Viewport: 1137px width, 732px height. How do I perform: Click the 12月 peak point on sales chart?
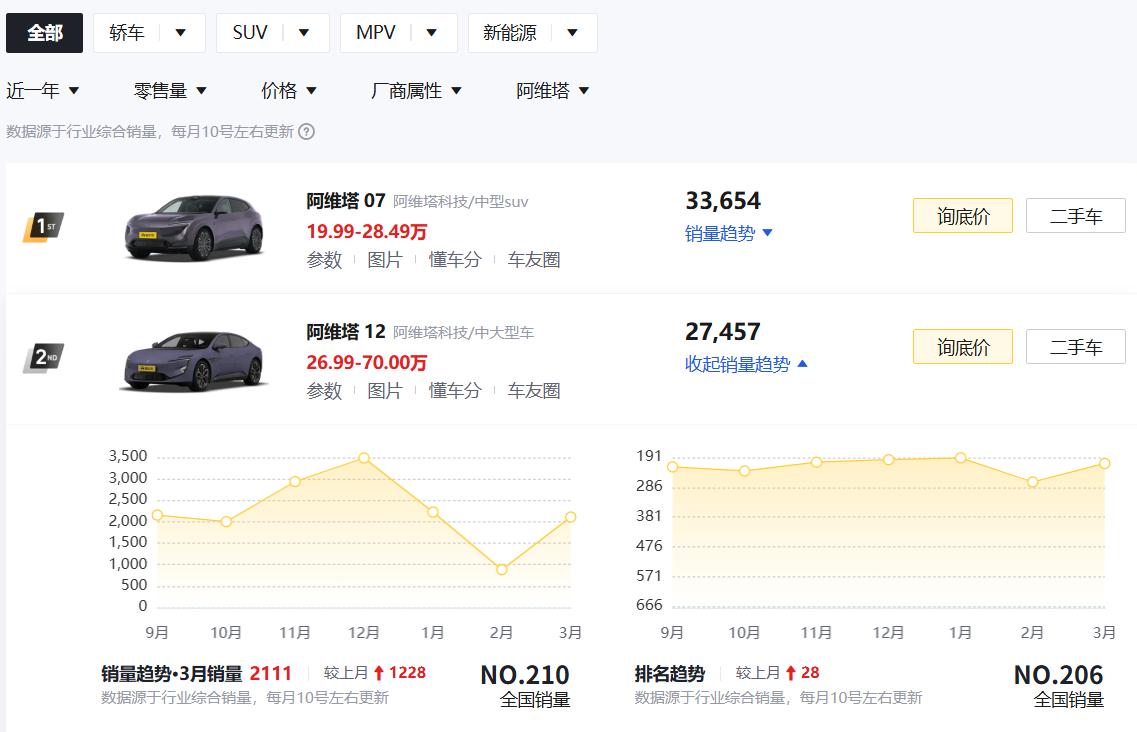click(364, 458)
